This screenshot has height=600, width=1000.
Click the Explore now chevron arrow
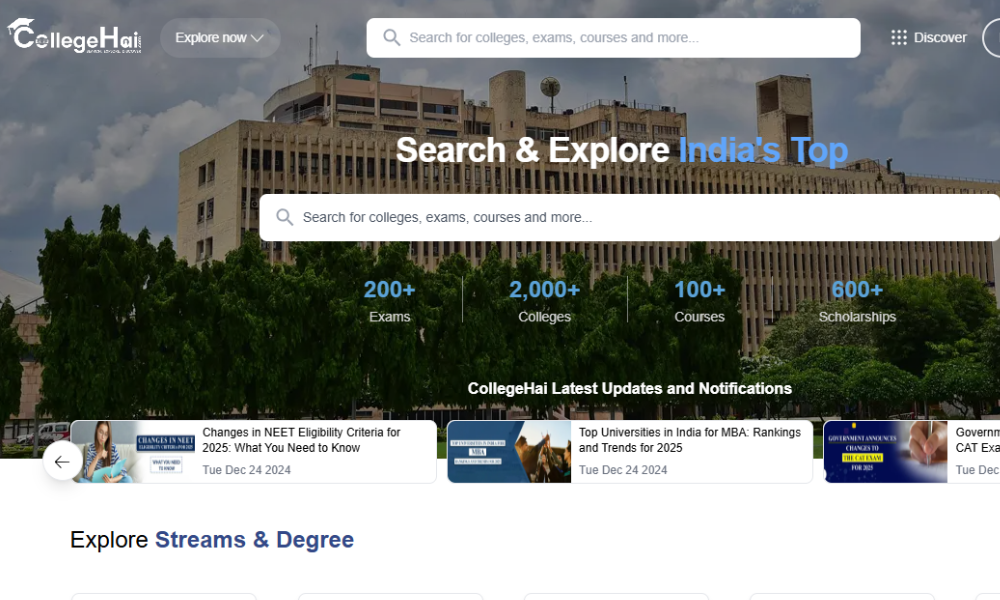pos(258,38)
